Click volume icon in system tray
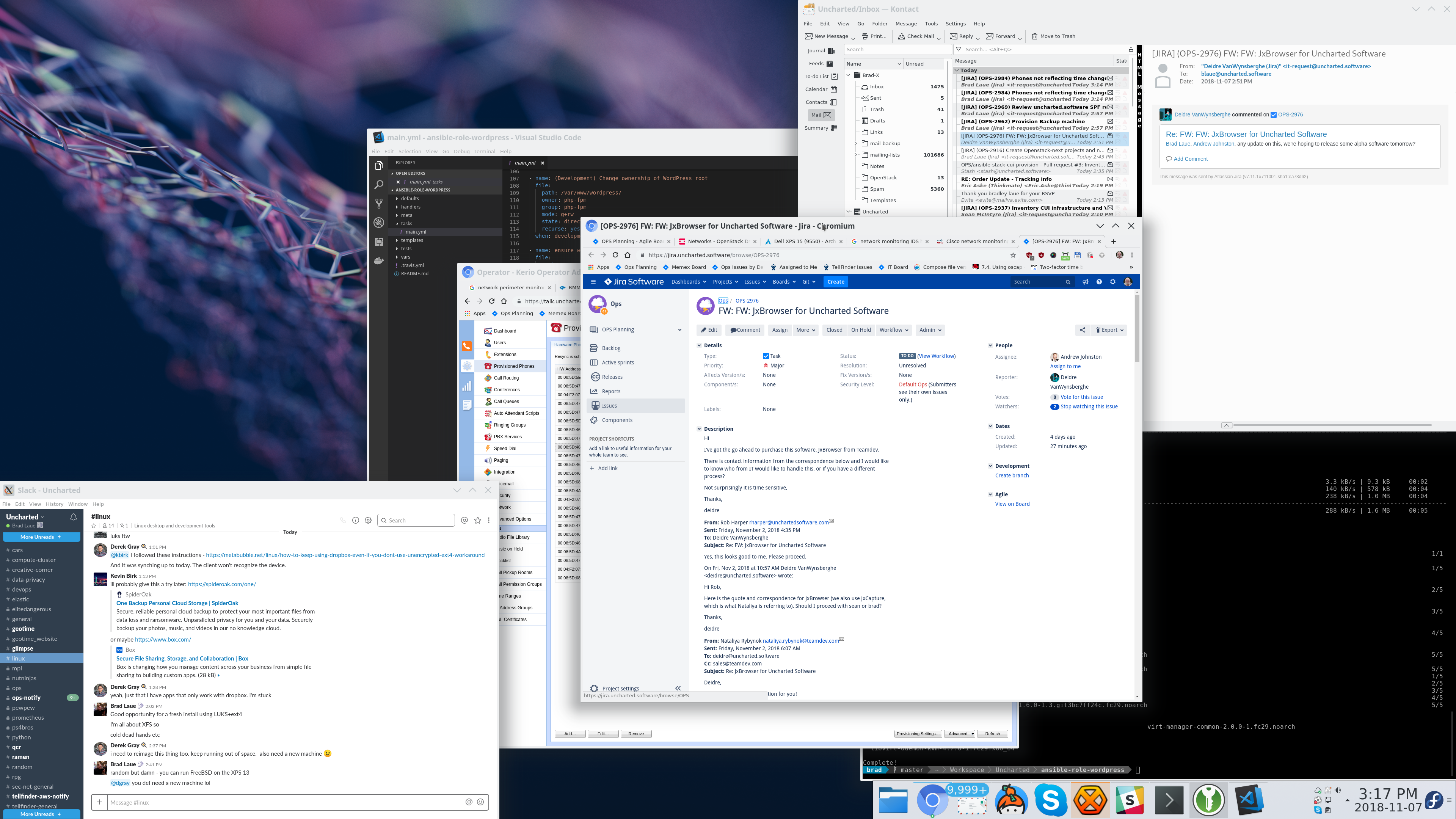The height and width of the screenshot is (819, 1456). tap(1337, 790)
